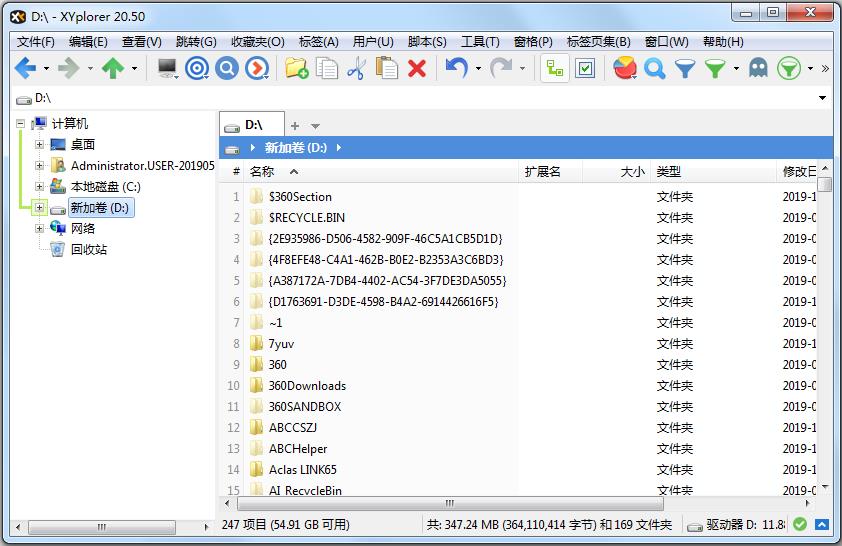Click the 新加卷 (D:) breadcrumb
This screenshot has height=546, width=842.
click(x=295, y=148)
